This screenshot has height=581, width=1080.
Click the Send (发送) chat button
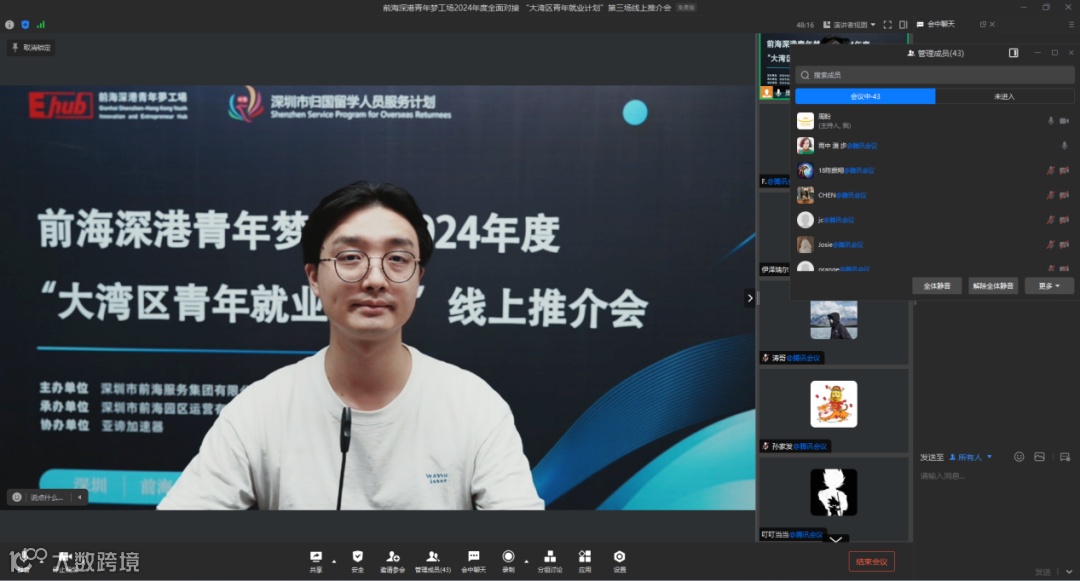[x=1043, y=571]
